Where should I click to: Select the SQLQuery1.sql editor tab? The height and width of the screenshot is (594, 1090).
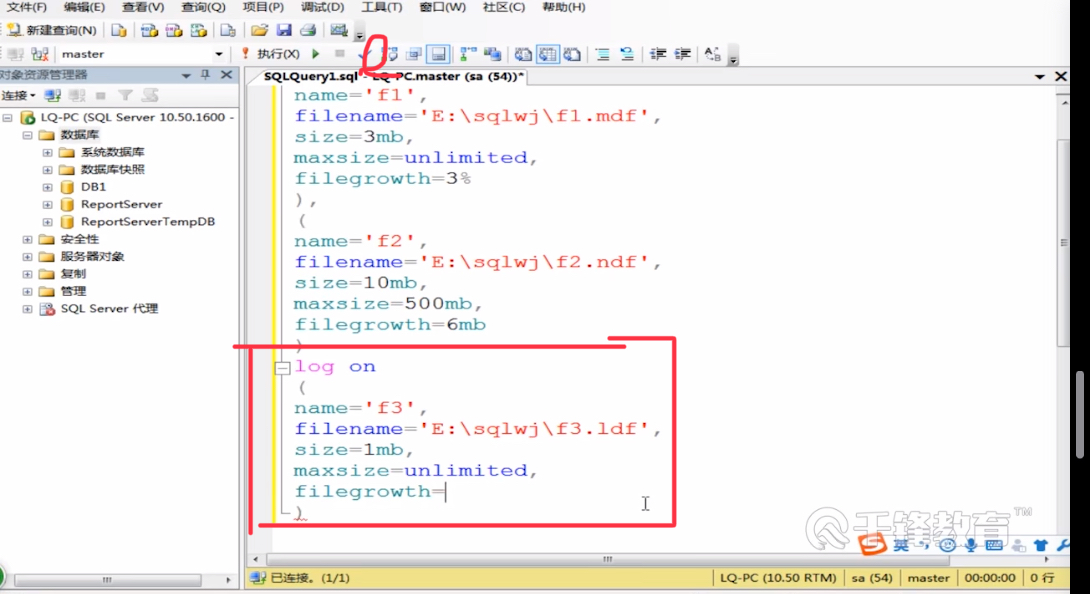coord(393,77)
